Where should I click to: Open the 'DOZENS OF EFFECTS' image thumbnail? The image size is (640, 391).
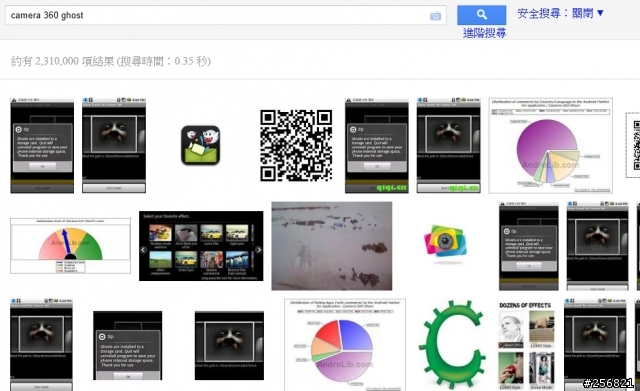526,345
